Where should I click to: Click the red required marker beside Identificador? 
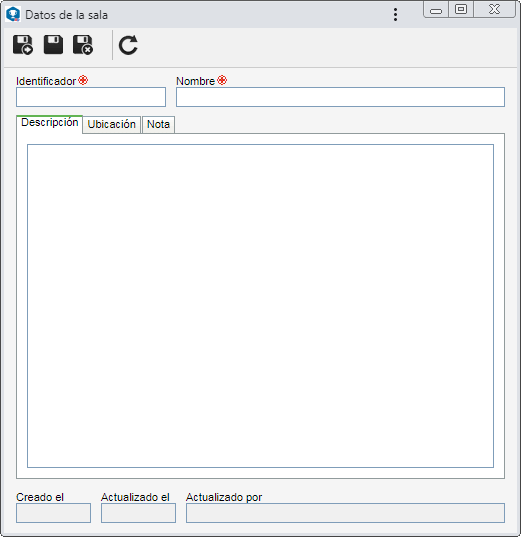point(83,80)
